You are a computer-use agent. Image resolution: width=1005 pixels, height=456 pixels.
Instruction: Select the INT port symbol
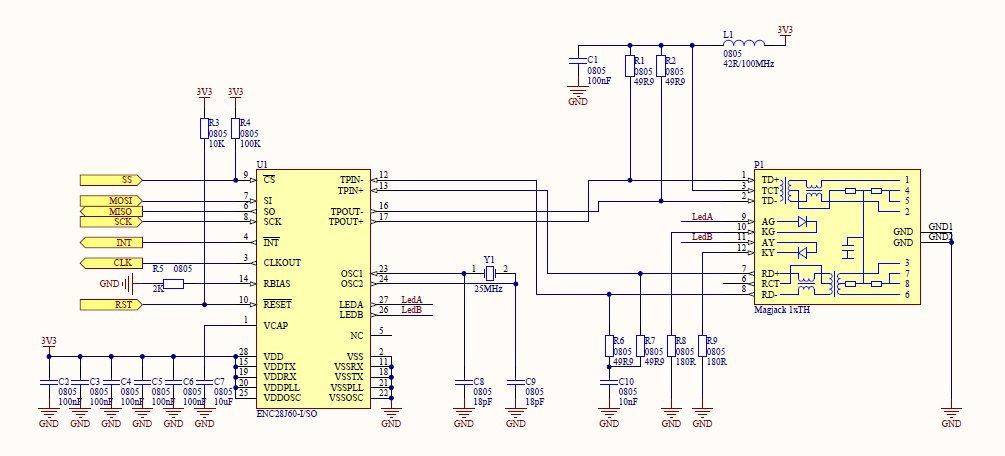111,243
